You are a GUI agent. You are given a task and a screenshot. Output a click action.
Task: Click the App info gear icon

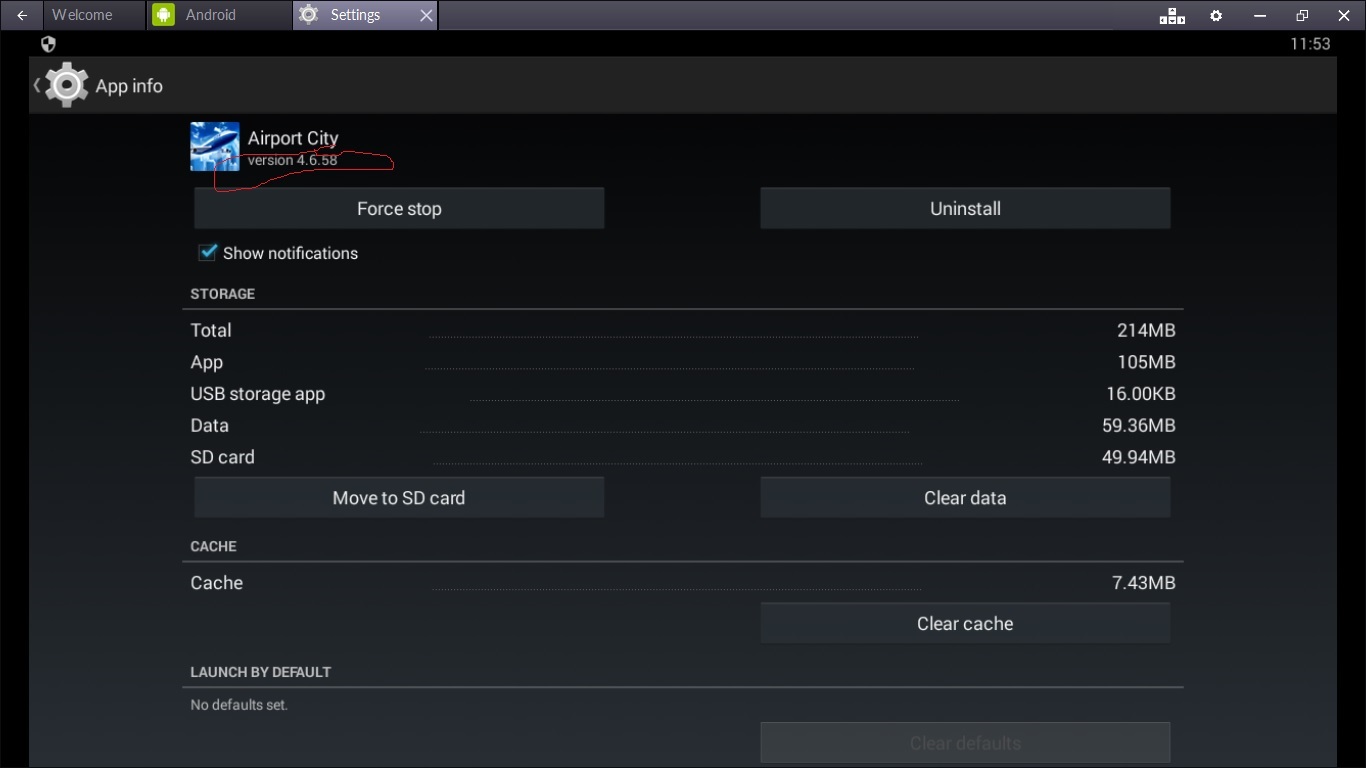pos(67,86)
